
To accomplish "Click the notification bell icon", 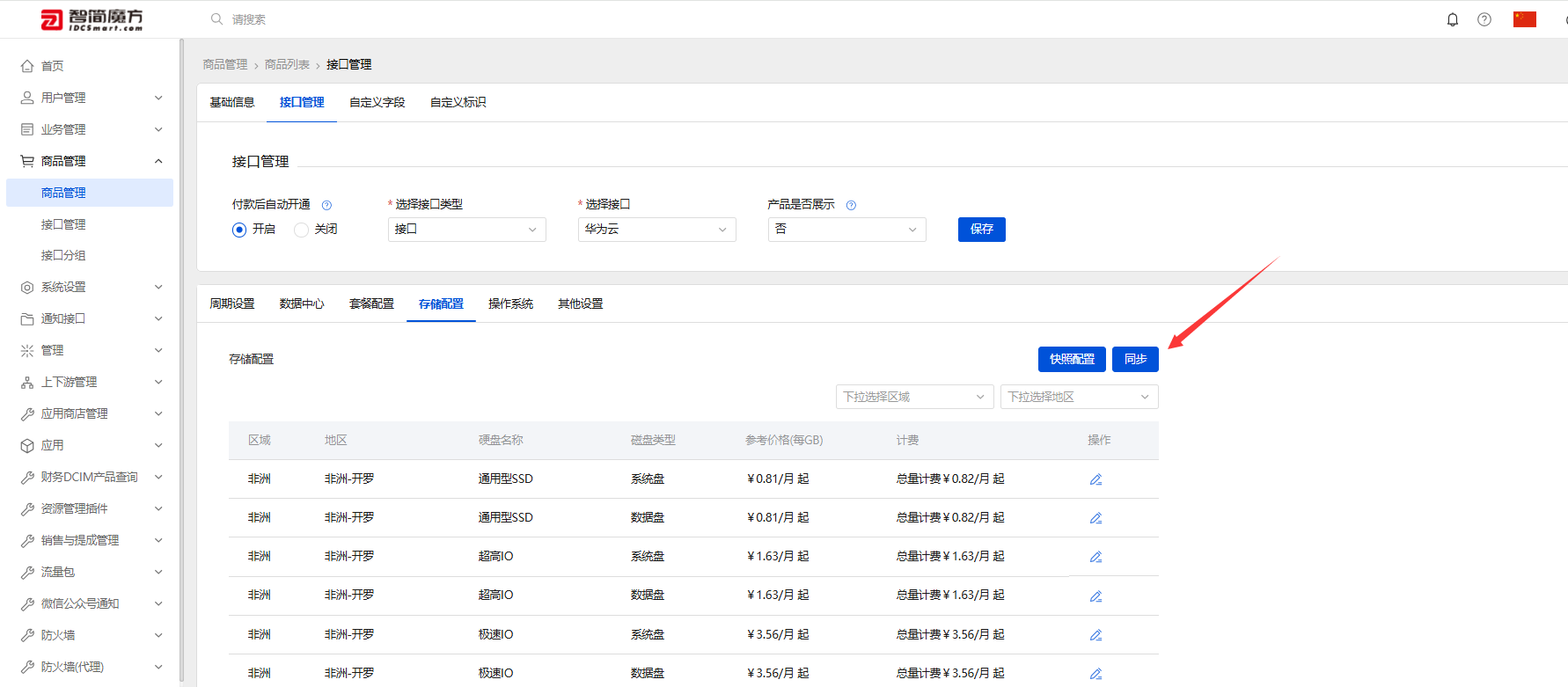I will [1453, 19].
